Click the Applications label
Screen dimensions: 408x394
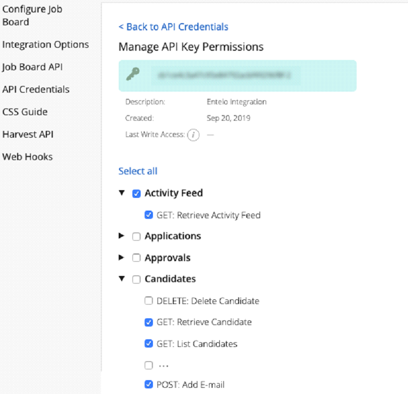pos(173,236)
